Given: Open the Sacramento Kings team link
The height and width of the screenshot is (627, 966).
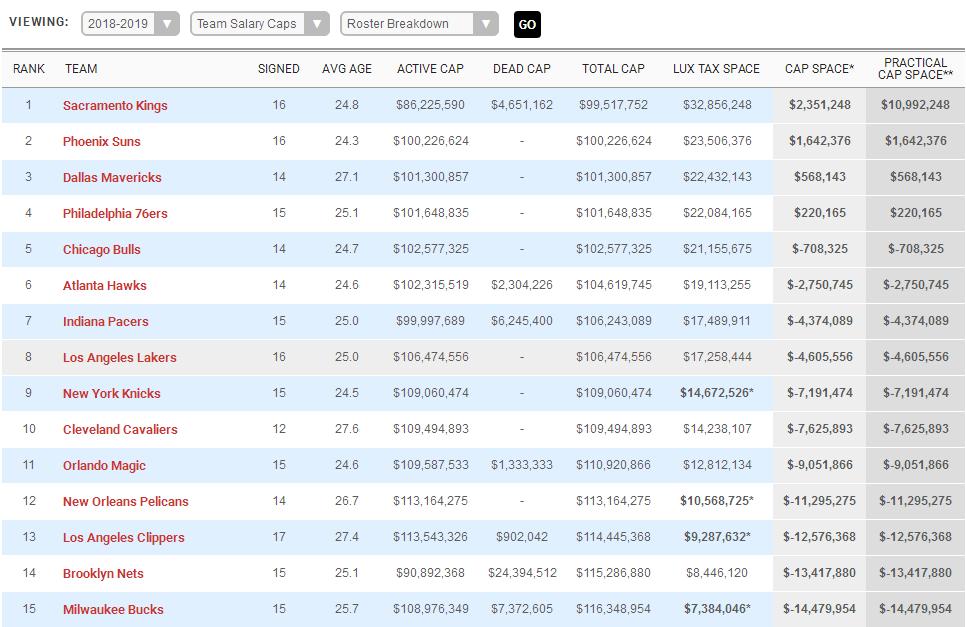Looking at the screenshot, I should [x=115, y=105].
